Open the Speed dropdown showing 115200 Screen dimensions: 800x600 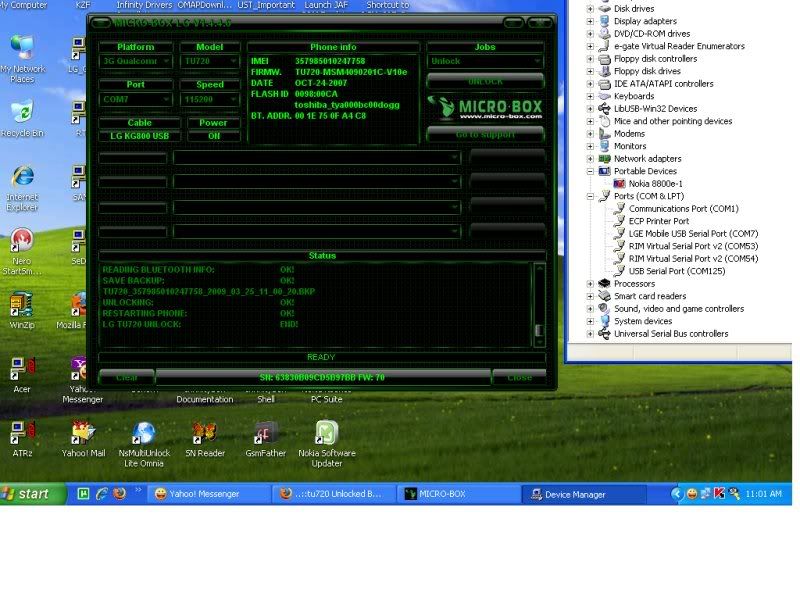(x=210, y=99)
